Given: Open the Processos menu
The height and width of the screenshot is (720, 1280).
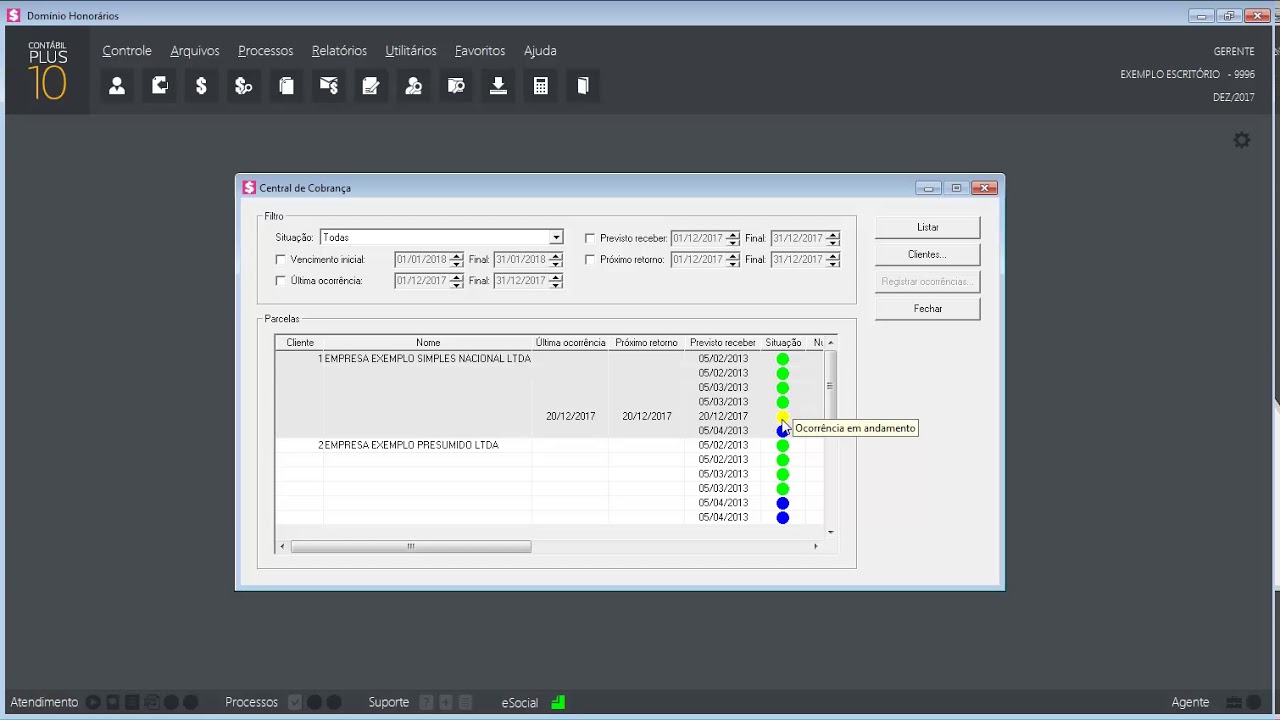Looking at the screenshot, I should point(266,51).
